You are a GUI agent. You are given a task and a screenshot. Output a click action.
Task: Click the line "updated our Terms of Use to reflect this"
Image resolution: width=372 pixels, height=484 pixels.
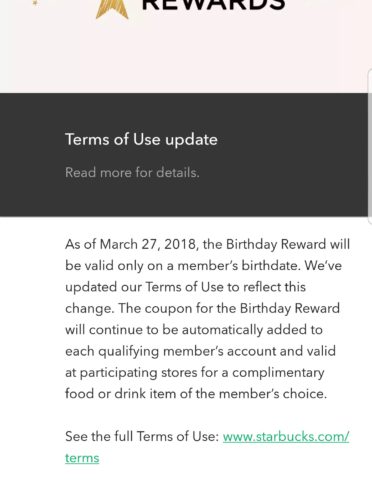[x=185, y=287]
